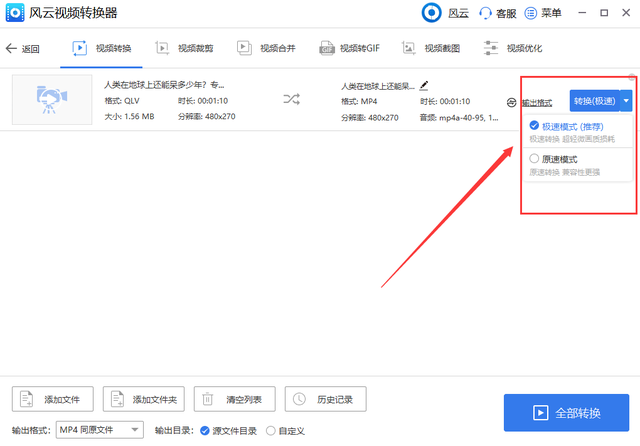
Task: Click the shuffle conversion arrows icon
Action: [291, 99]
